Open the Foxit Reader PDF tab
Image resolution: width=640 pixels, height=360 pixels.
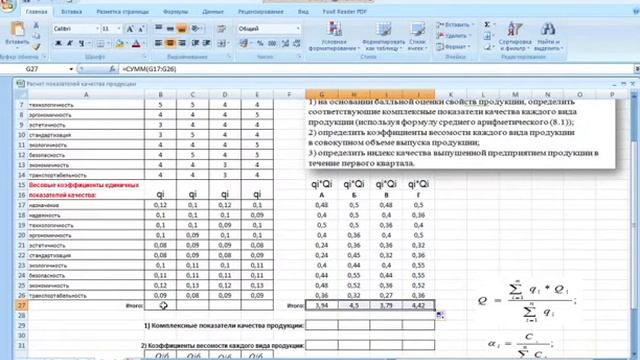(x=344, y=12)
